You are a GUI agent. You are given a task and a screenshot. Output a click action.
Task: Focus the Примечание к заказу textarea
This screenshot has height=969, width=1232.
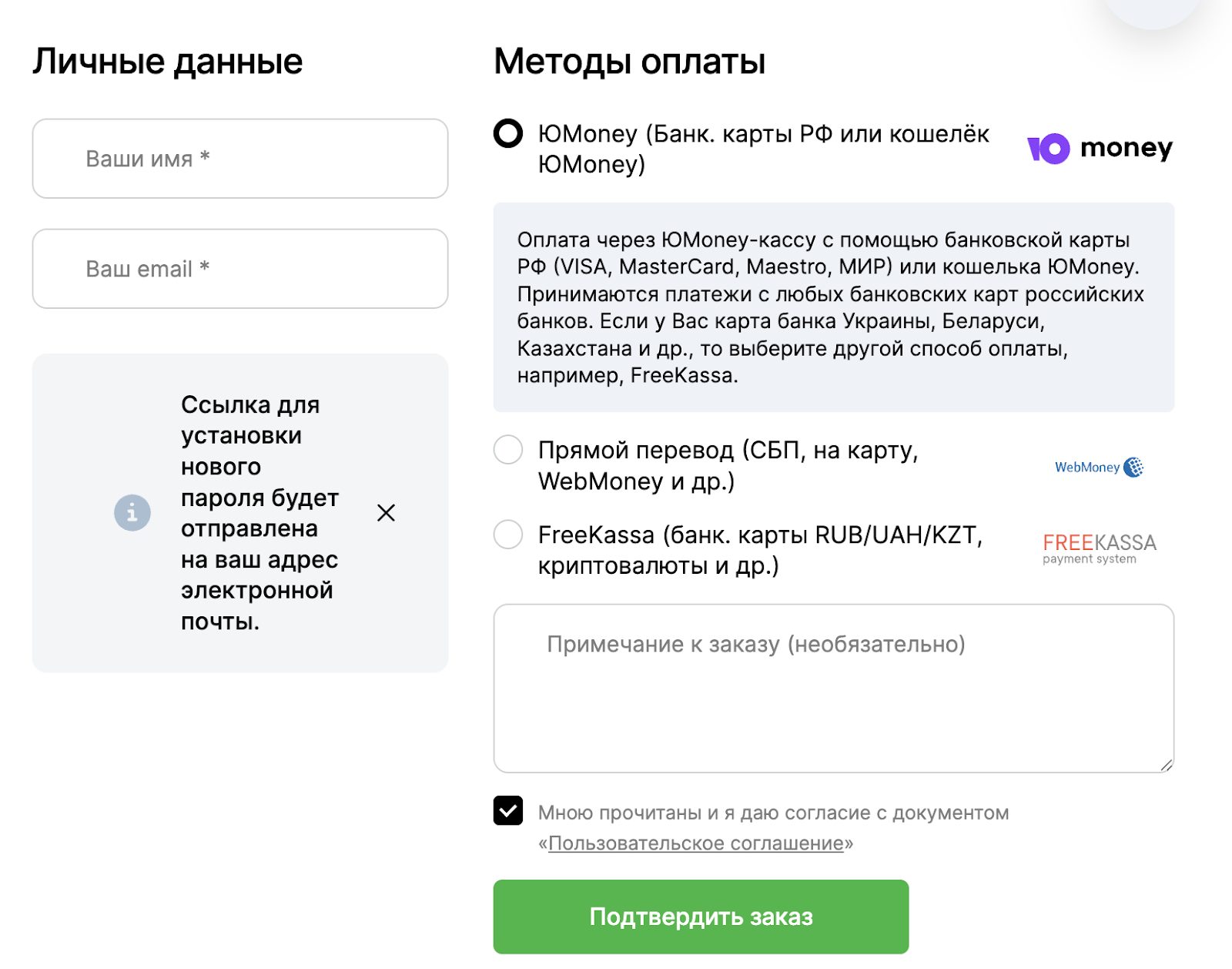(833, 688)
